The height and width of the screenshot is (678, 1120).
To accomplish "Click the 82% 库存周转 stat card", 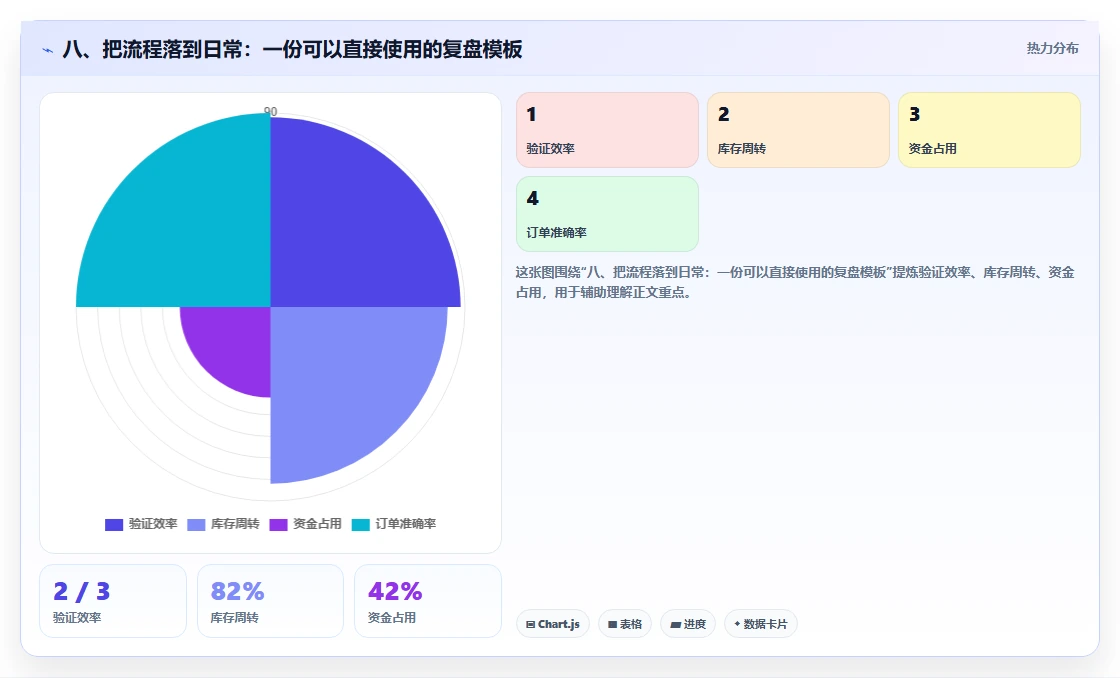I will (x=270, y=601).
